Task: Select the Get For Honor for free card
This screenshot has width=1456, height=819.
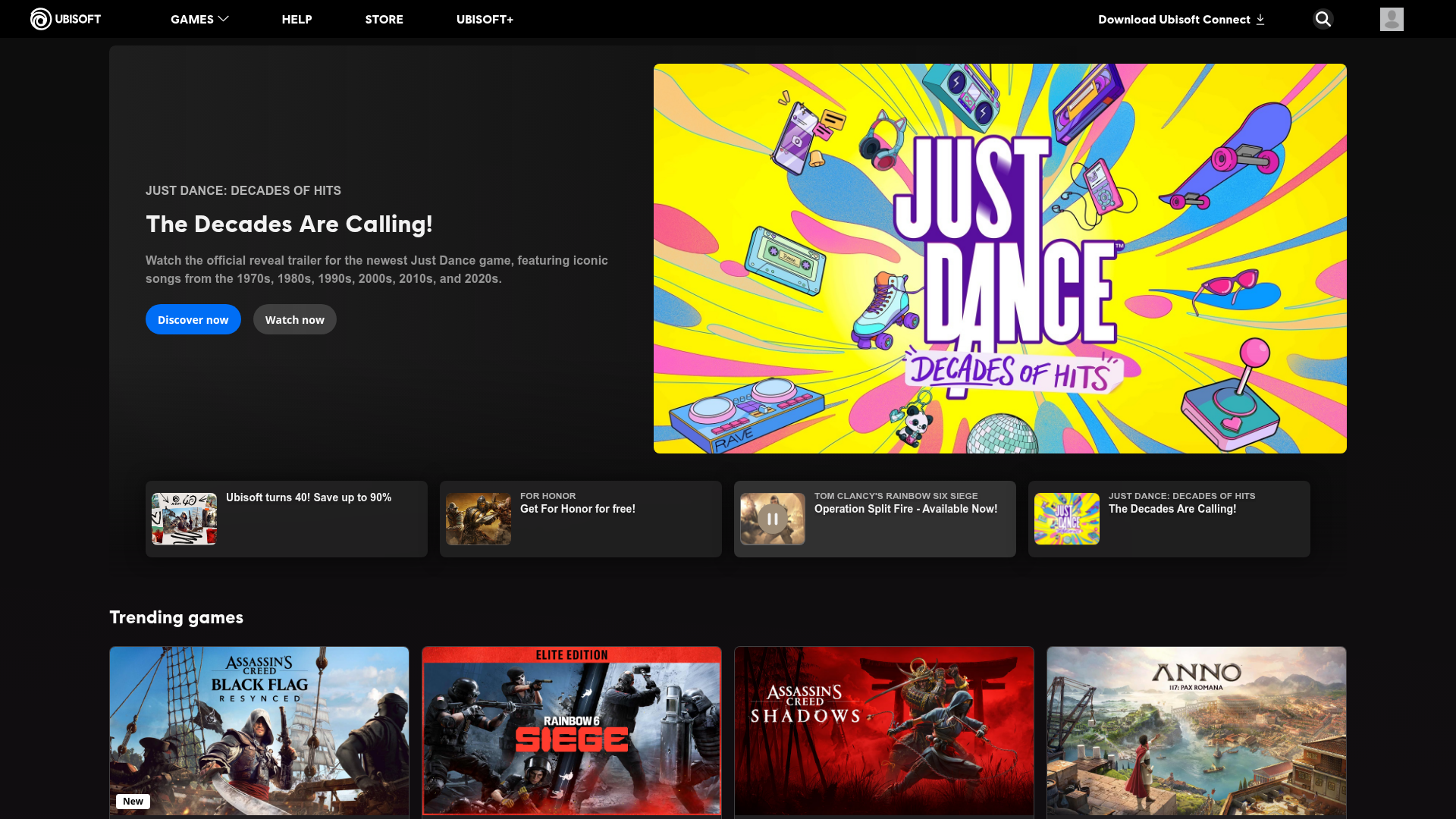Action: pos(581,519)
